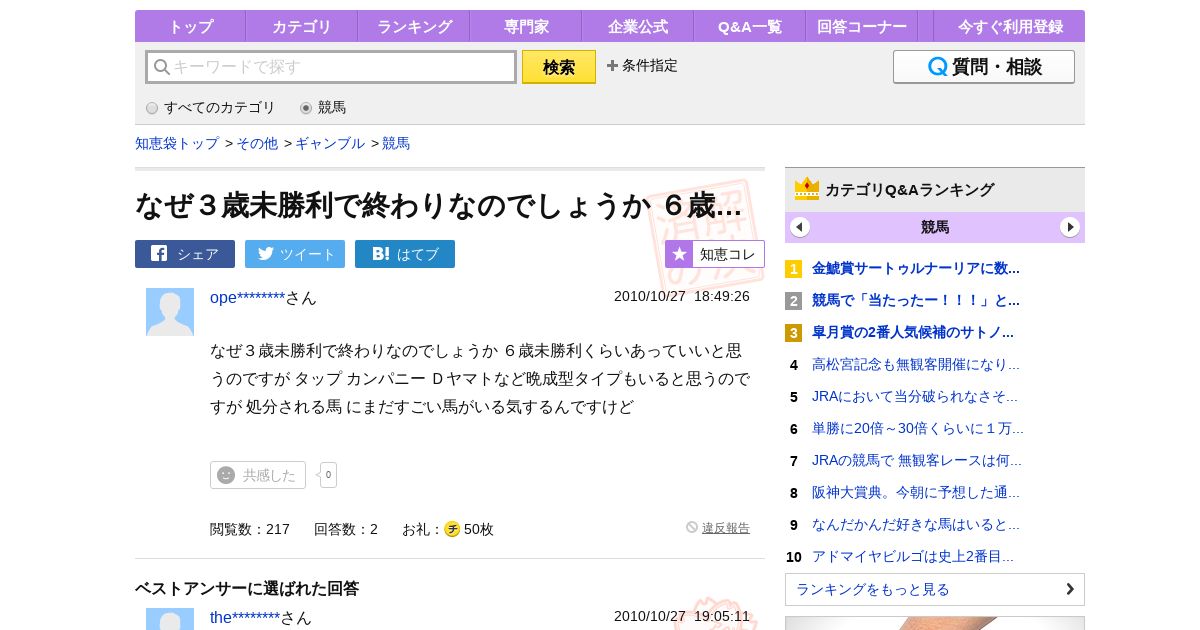Image resolution: width=1200 pixels, height=630 pixels.
Task: Click the 共感した smiley button
Action: coord(258,475)
